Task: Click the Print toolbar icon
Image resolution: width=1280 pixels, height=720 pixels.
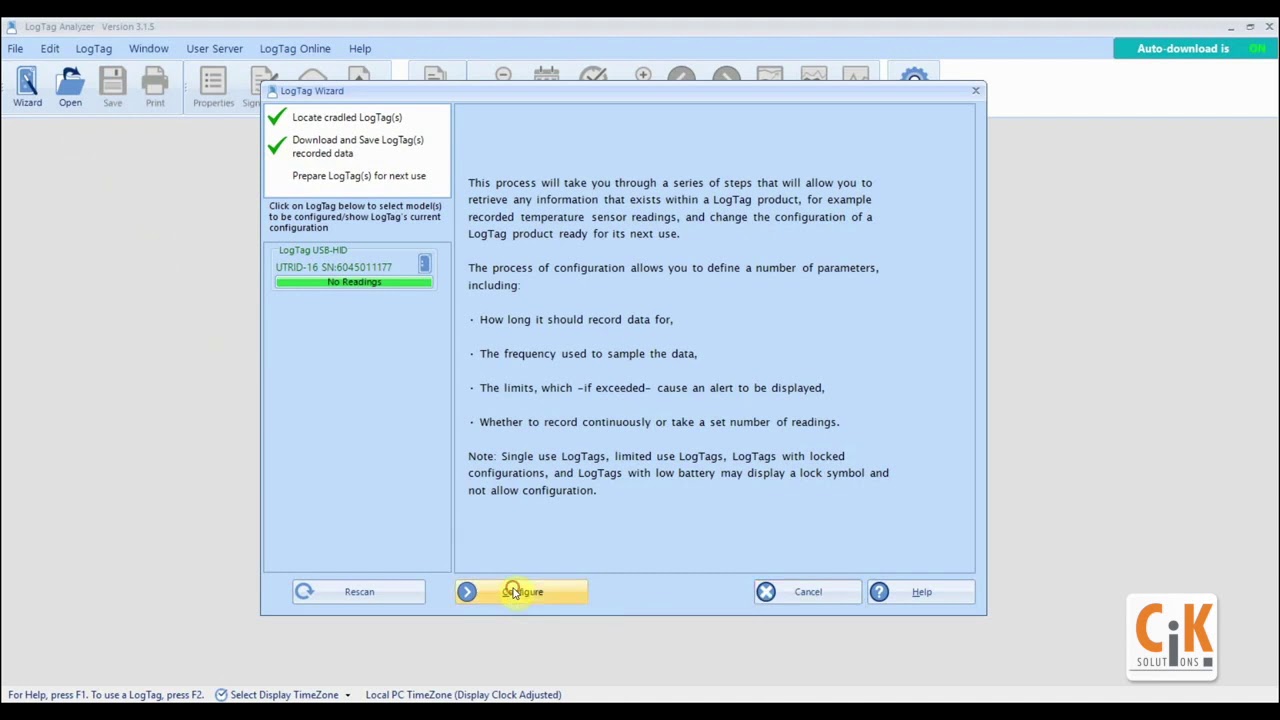Action: coord(155,86)
